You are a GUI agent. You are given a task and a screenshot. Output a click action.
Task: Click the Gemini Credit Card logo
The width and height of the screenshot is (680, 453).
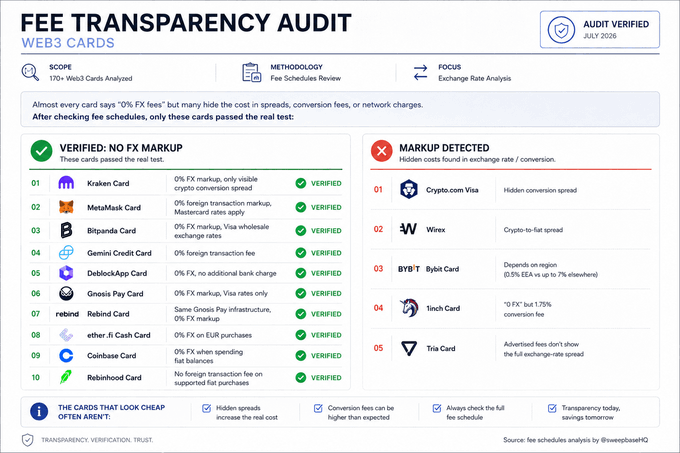click(x=66, y=252)
